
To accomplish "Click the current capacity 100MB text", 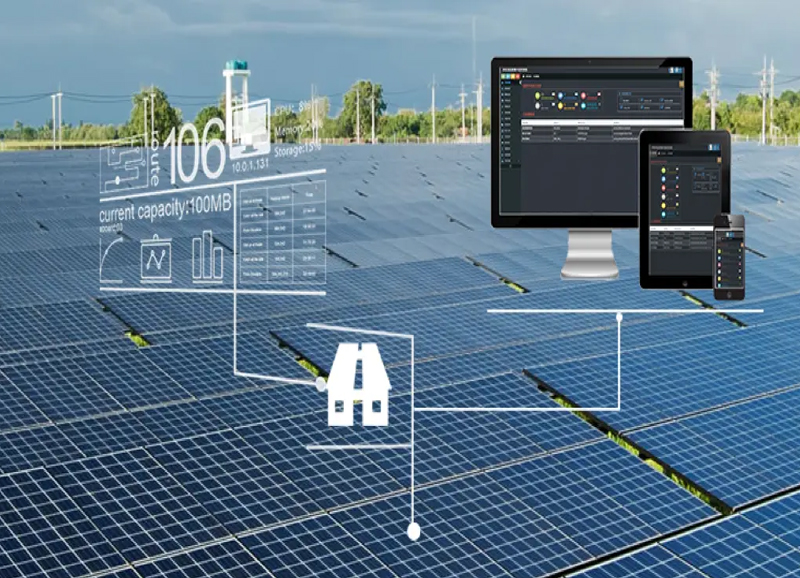I will (163, 215).
